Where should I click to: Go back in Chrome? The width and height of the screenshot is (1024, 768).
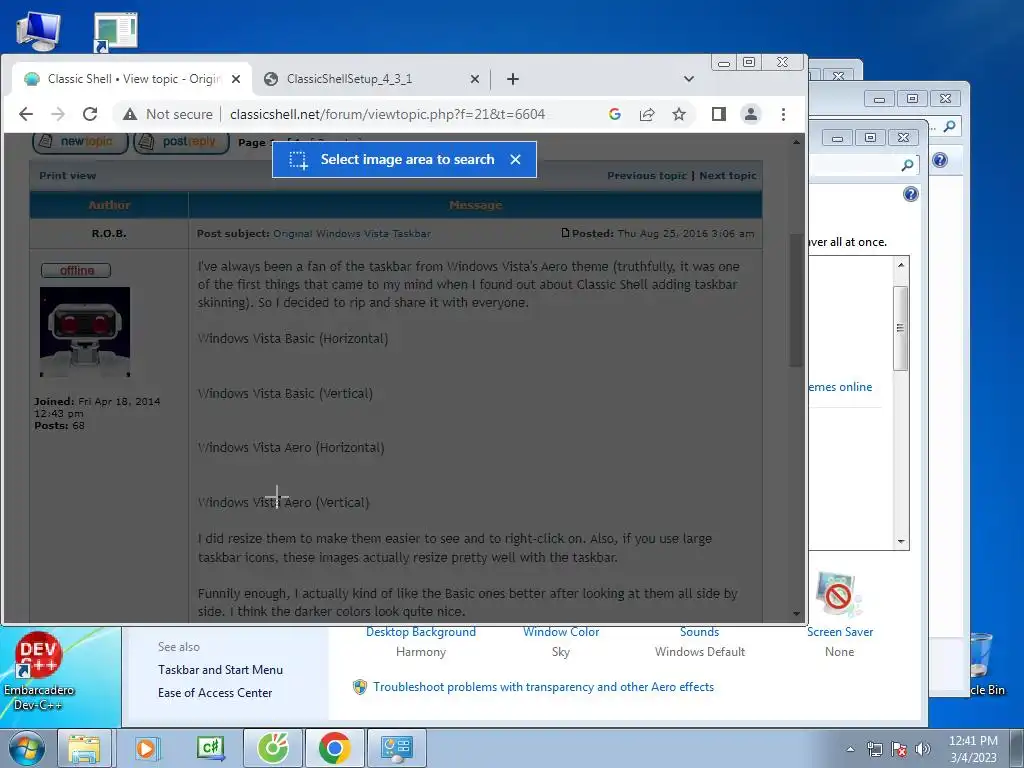pos(25,114)
